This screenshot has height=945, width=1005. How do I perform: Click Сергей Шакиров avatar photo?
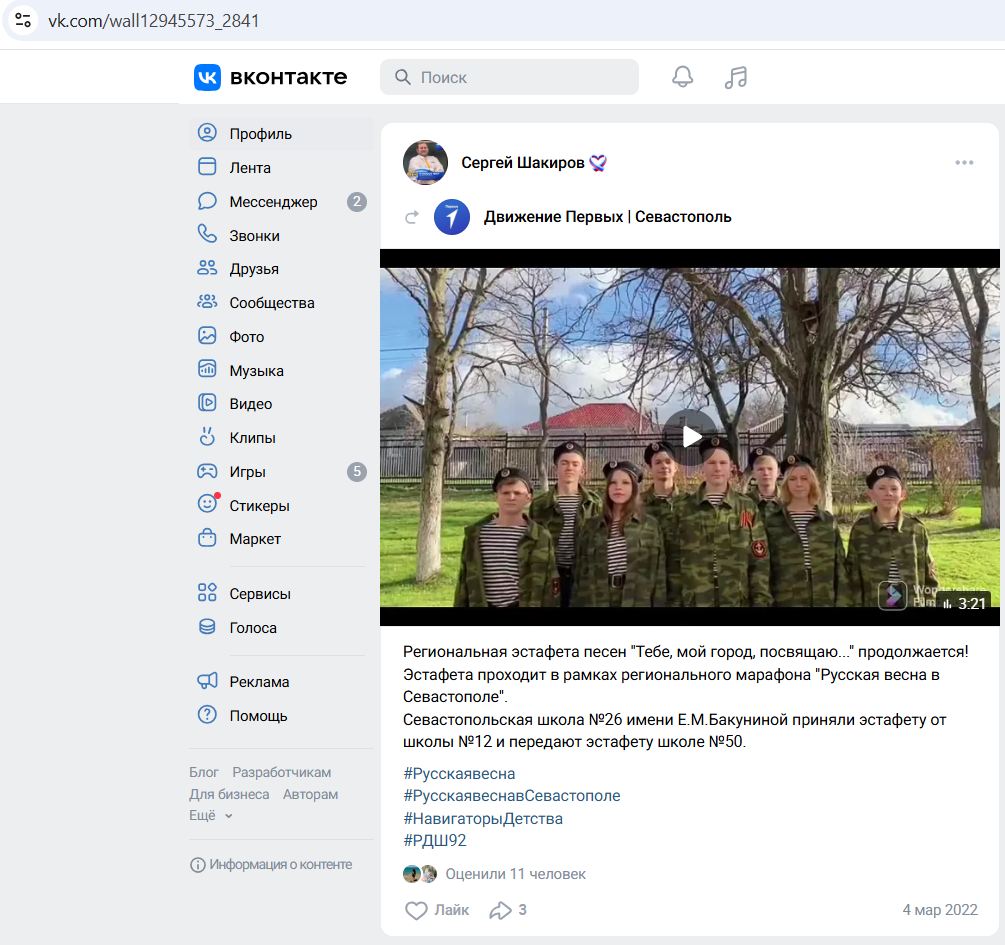tap(425, 163)
